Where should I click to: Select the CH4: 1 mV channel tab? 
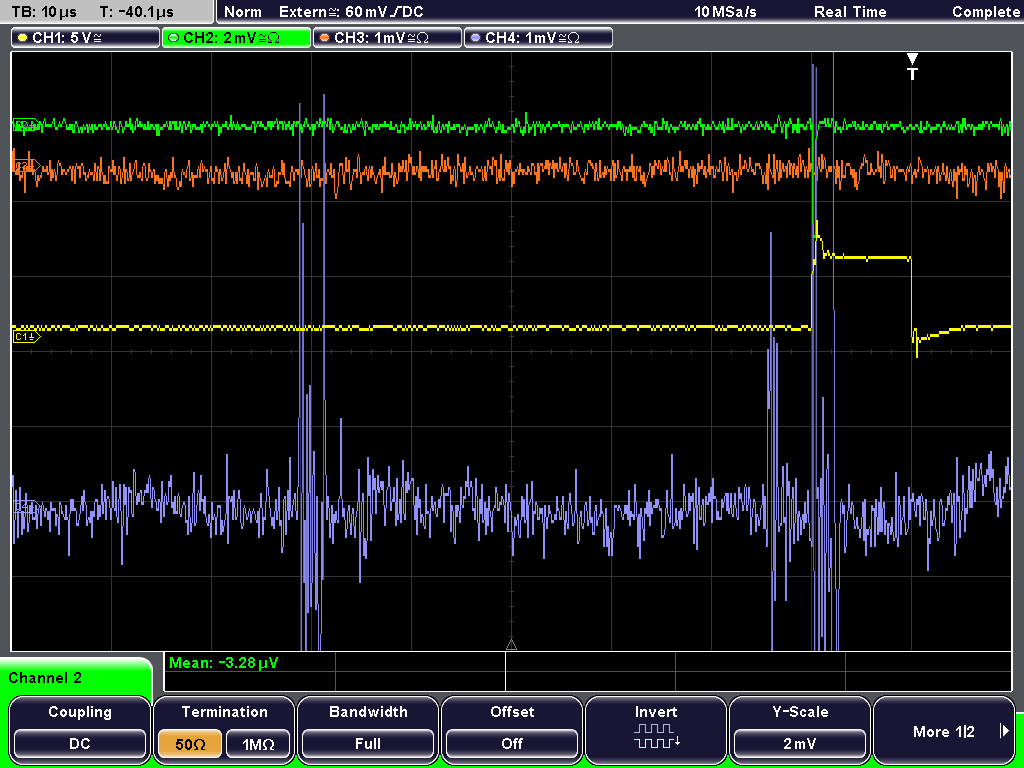(x=538, y=37)
